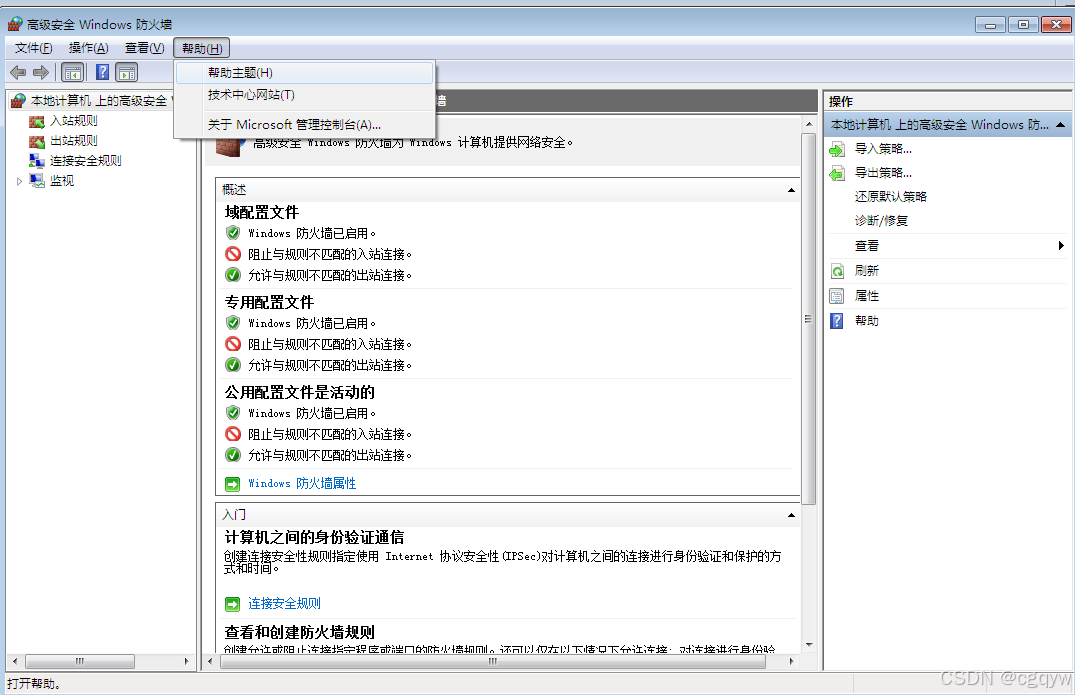
Task: Collapse the 入门 section
Action: tap(791, 515)
